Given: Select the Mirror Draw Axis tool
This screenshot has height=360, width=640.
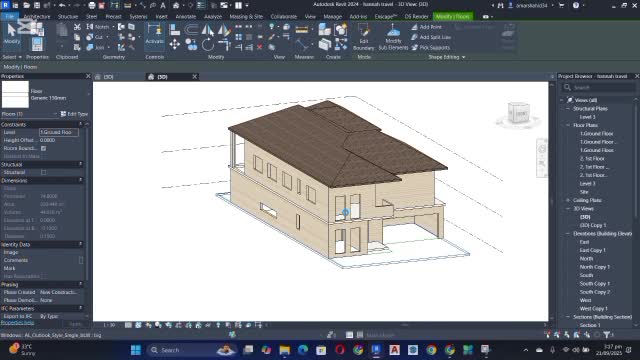Looking at the screenshot, I should click(x=224, y=29).
